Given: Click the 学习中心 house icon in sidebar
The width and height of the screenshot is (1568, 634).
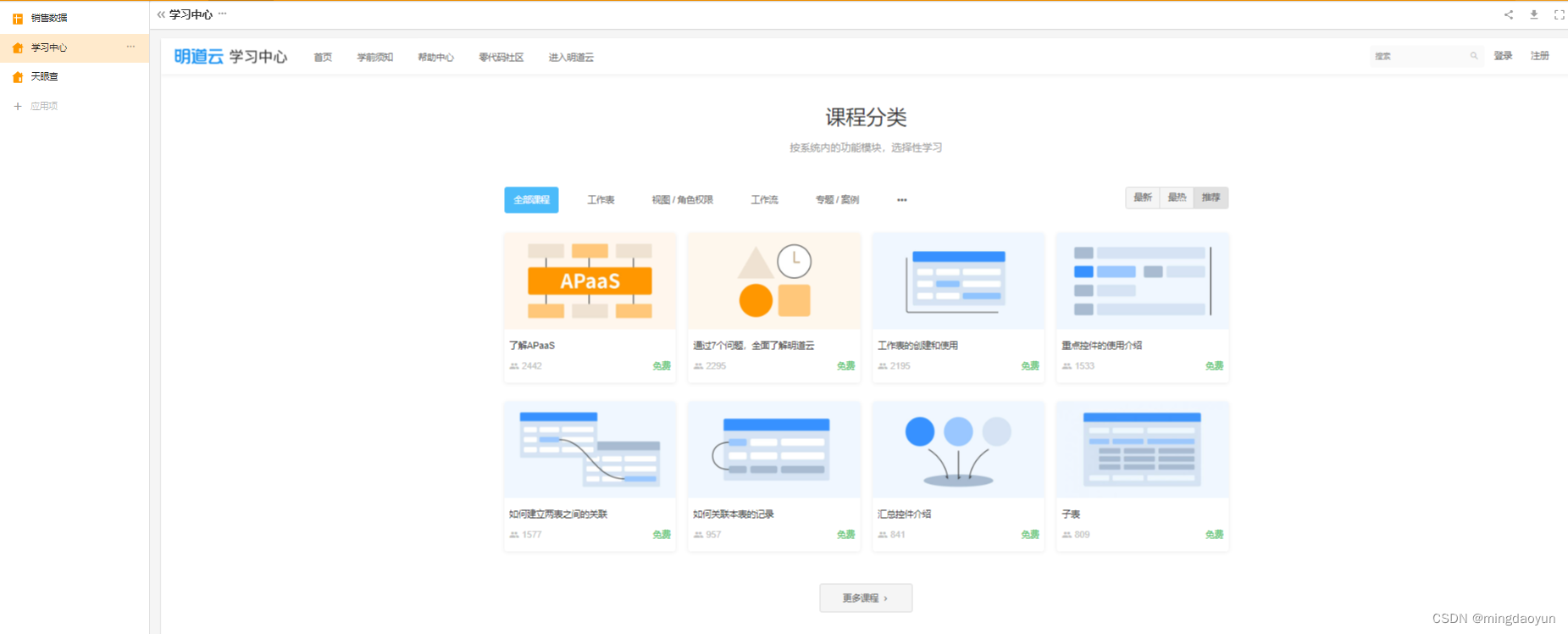Looking at the screenshot, I should pos(18,48).
